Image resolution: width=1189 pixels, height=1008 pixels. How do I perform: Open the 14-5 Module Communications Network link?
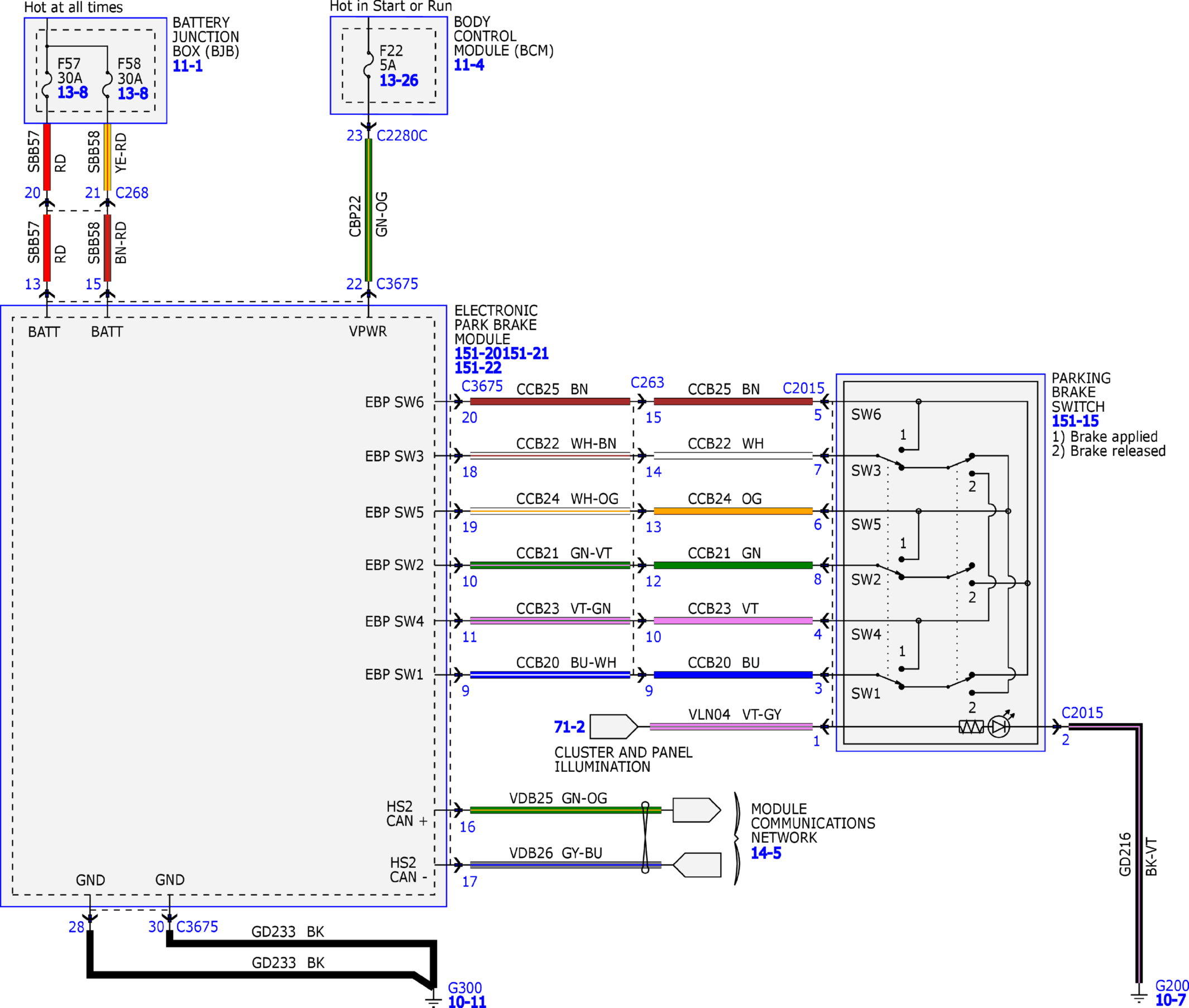point(766,853)
